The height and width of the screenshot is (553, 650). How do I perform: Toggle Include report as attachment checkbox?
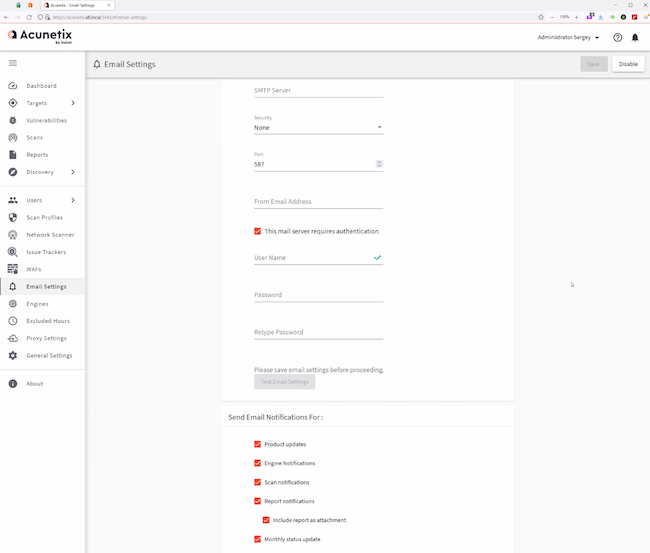click(x=266, y=520)
